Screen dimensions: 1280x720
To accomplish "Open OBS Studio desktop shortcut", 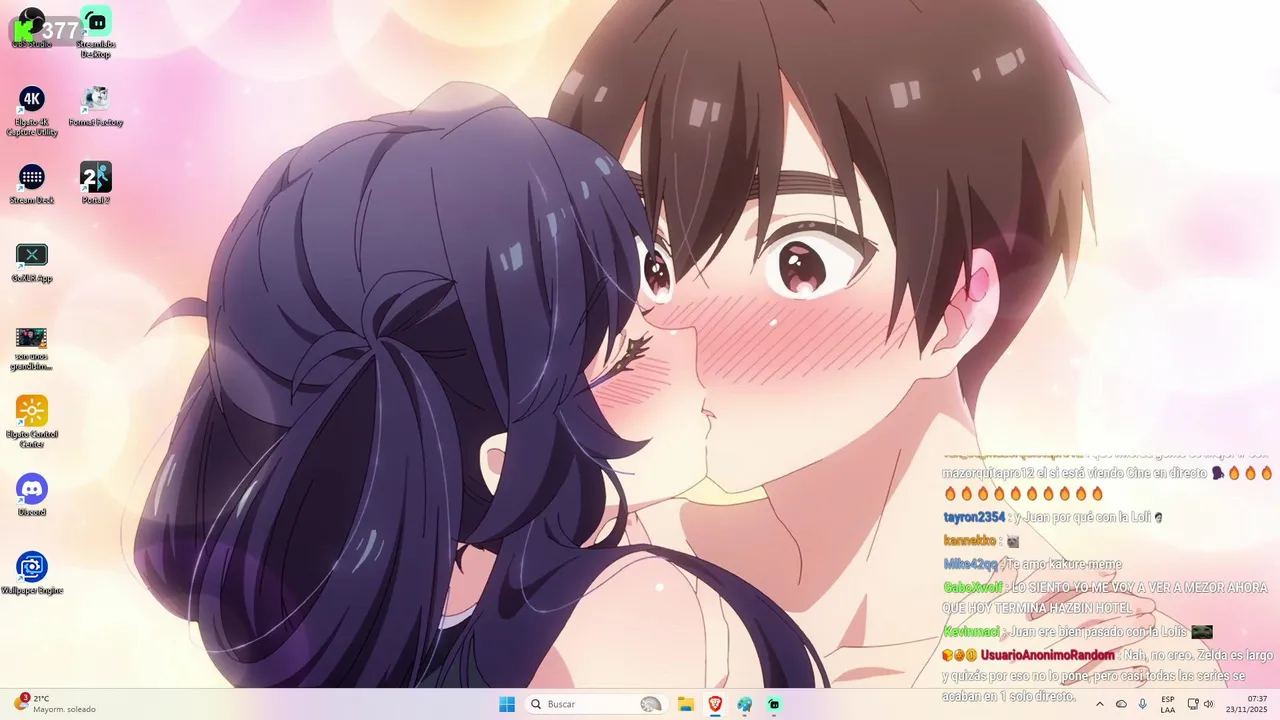I will coord(31,28).
